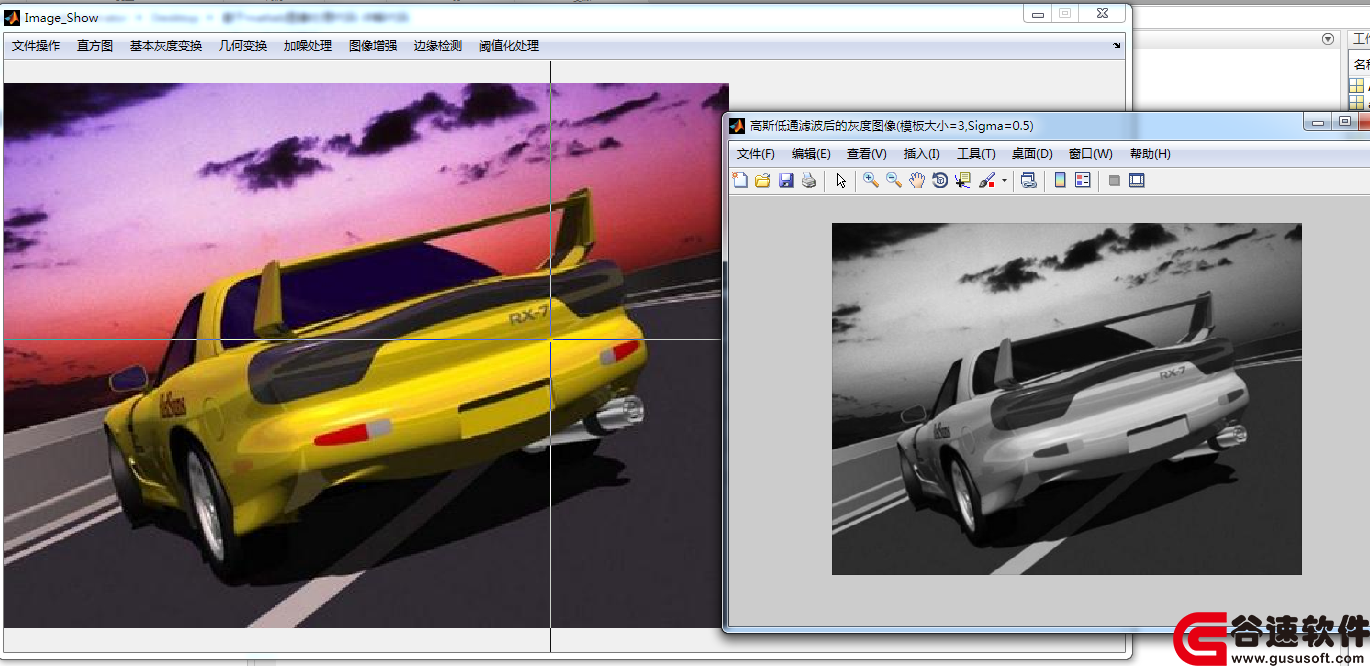This screenshot has height=666, width=1370.
Task: Open the 插入(I) menu in figure window
Action: (922, 154)
